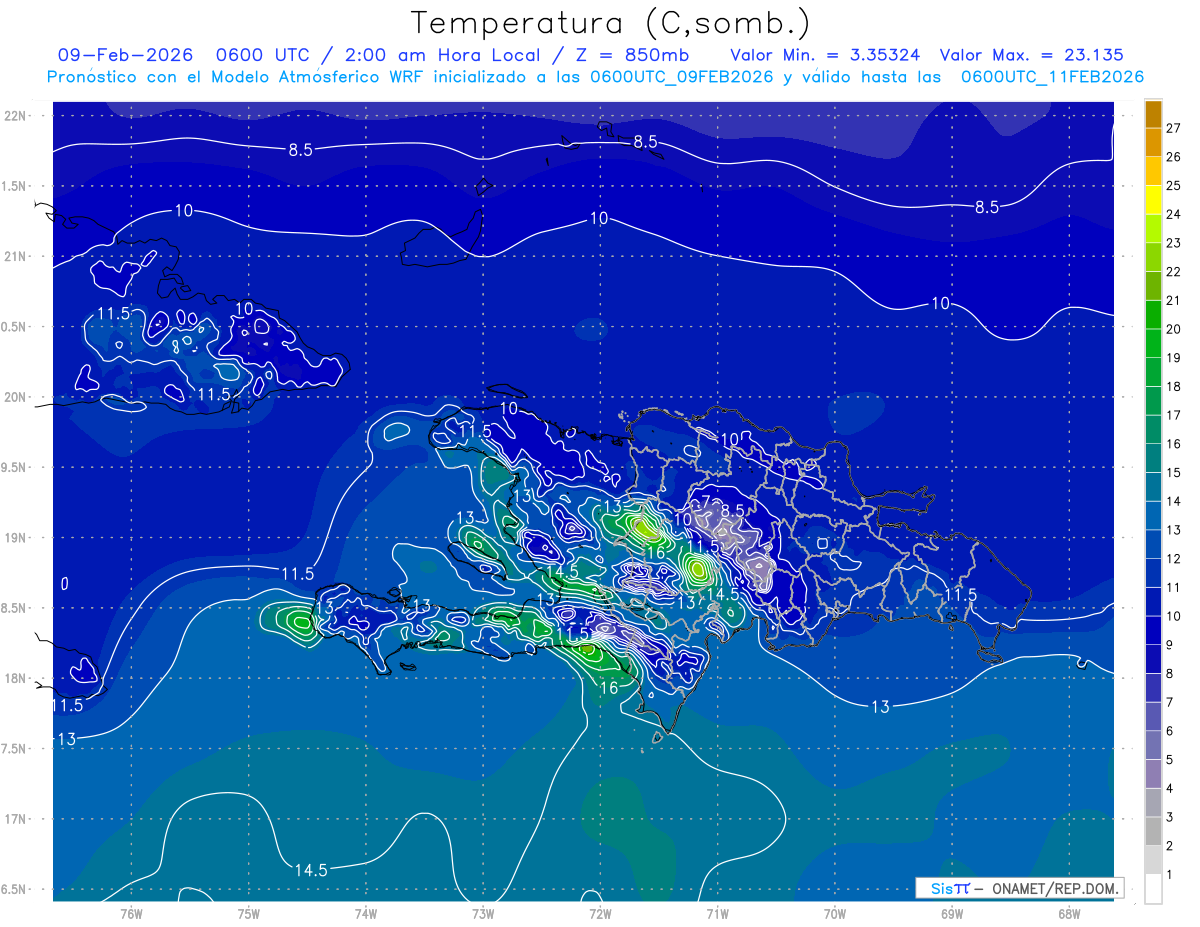Click the '73W' longitude axis label
The height and width of the screenshot is (927, 1200).
483,913
